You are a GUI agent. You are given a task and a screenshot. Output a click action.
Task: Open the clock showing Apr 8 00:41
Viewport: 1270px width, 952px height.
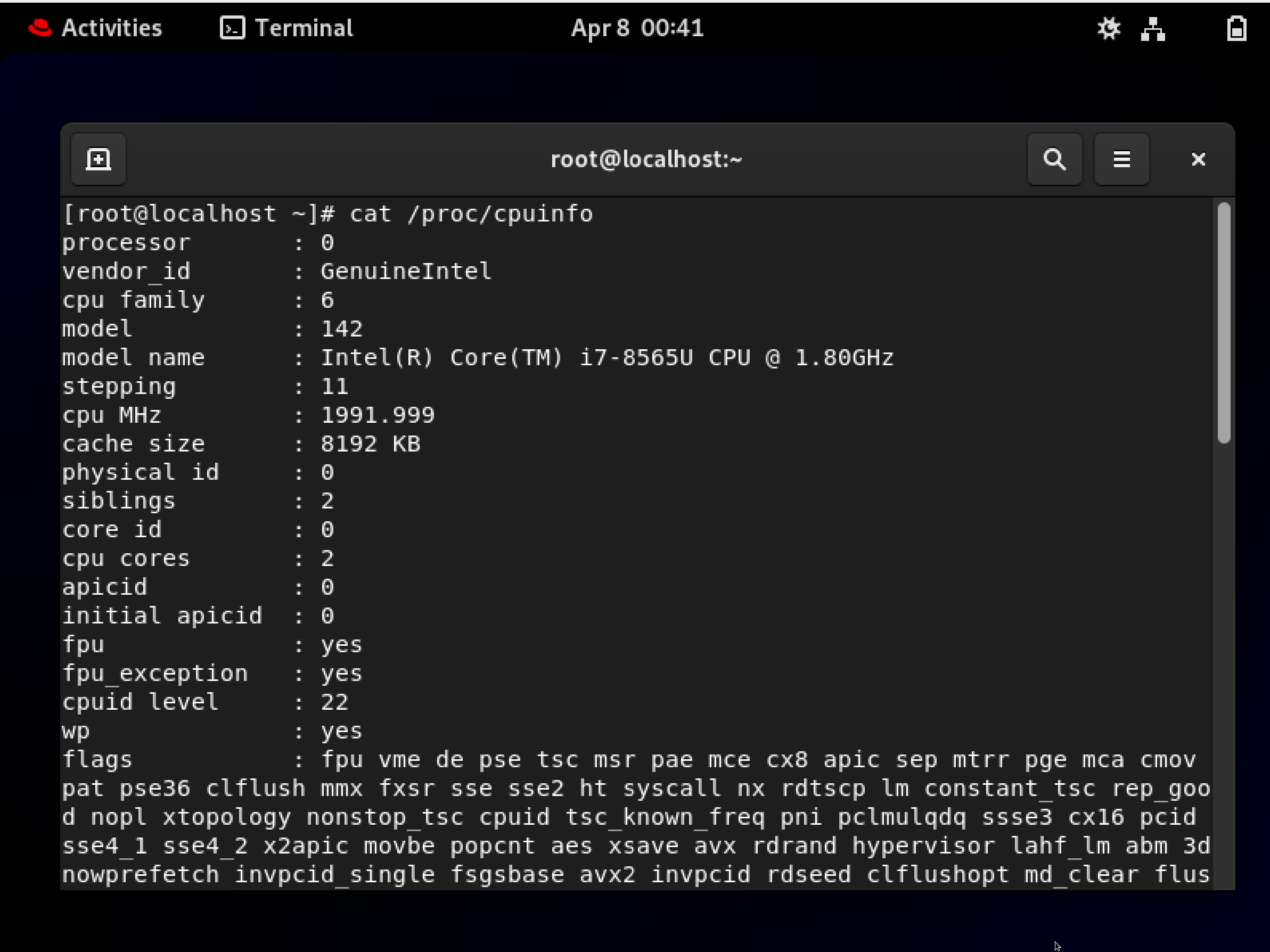[637, 28]
